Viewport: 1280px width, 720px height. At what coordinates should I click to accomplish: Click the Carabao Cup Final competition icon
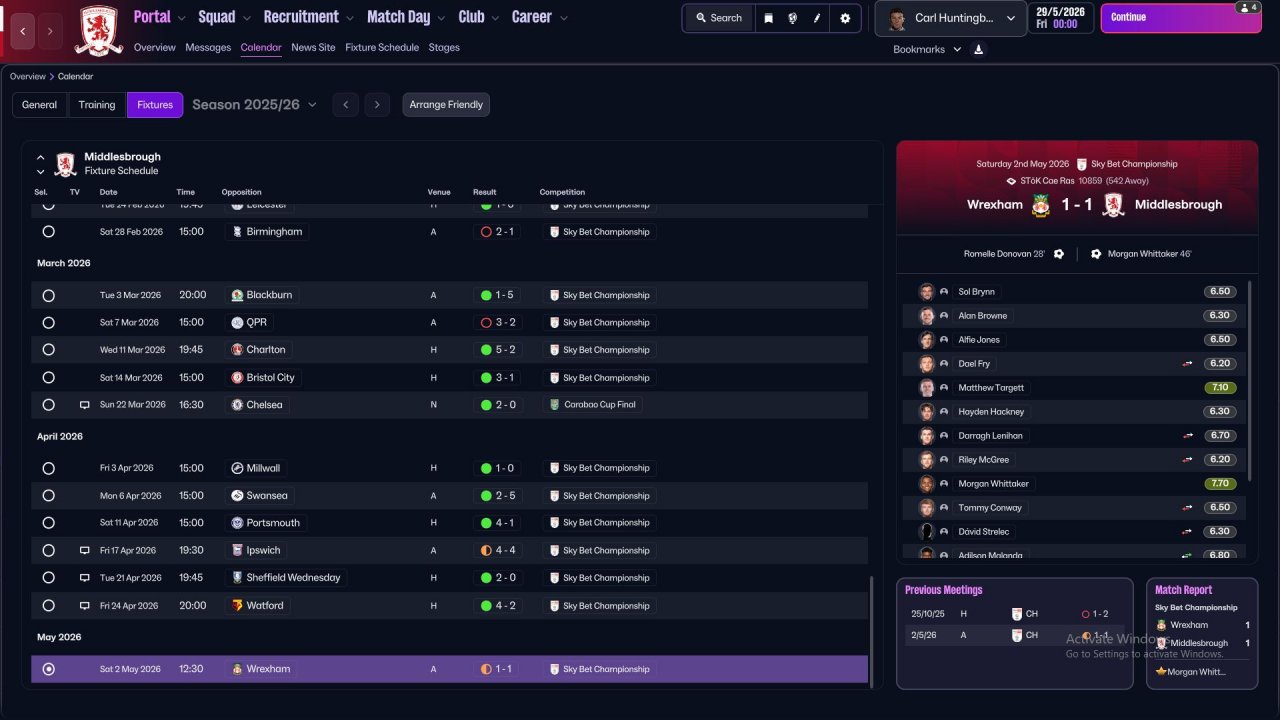tap(554, 405)
